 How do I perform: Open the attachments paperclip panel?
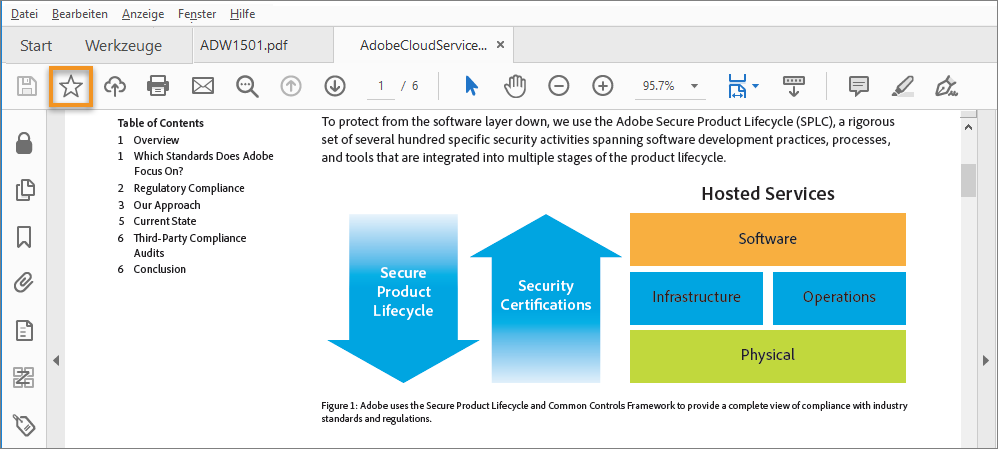coord(24,283)
